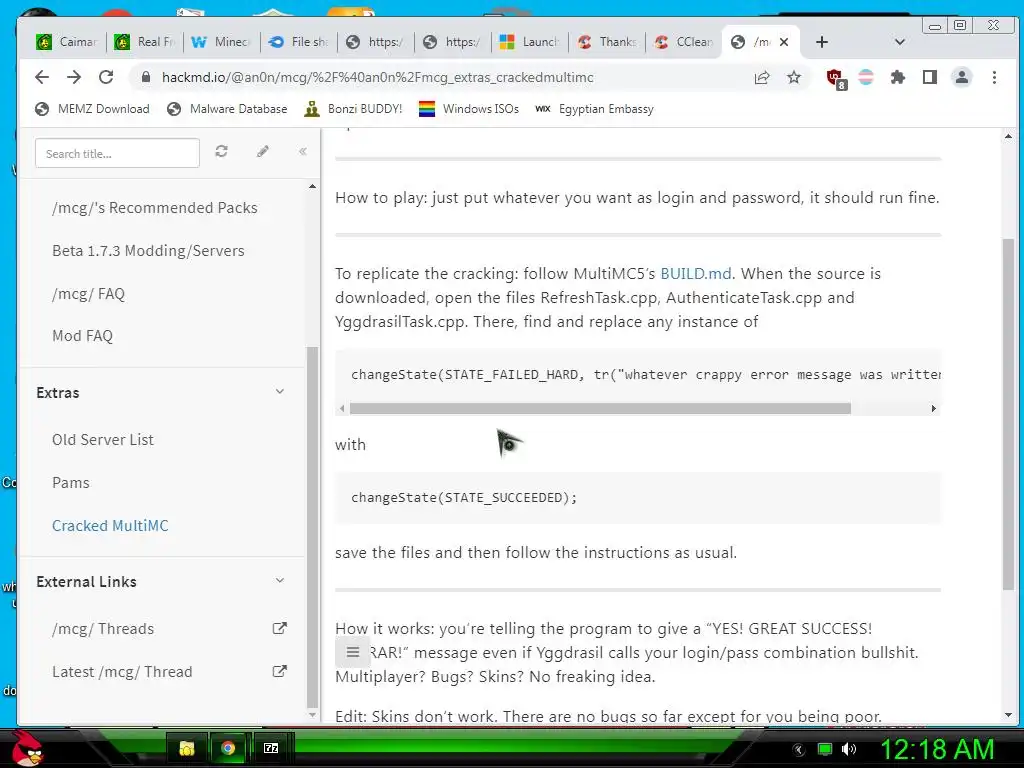Viewport: 1024px width, 768px height.
Task: Collapse the External Links section chevron
Action: 280,580
